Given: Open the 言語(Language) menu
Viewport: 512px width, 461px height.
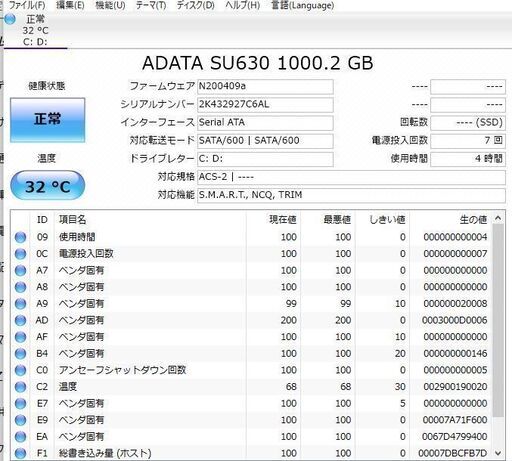Looking at the screenshot, I should 303,5.
